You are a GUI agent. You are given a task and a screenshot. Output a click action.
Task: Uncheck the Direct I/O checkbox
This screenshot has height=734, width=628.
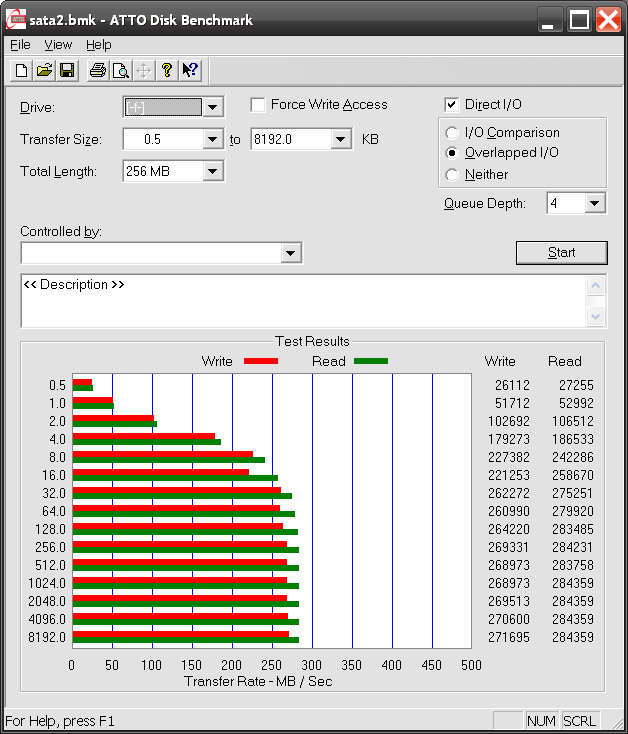click(x=451, y=105)
